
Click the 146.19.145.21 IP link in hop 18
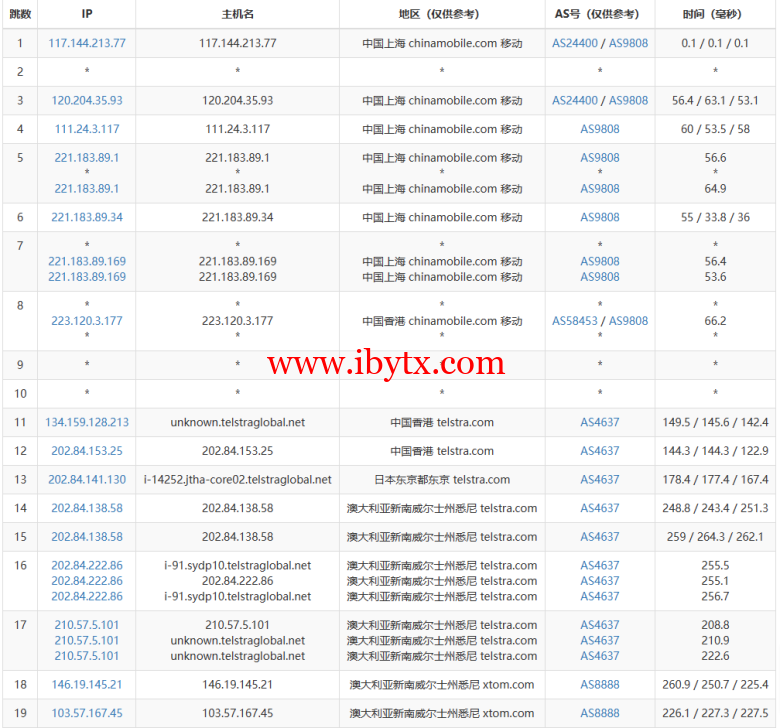[87, 685]
